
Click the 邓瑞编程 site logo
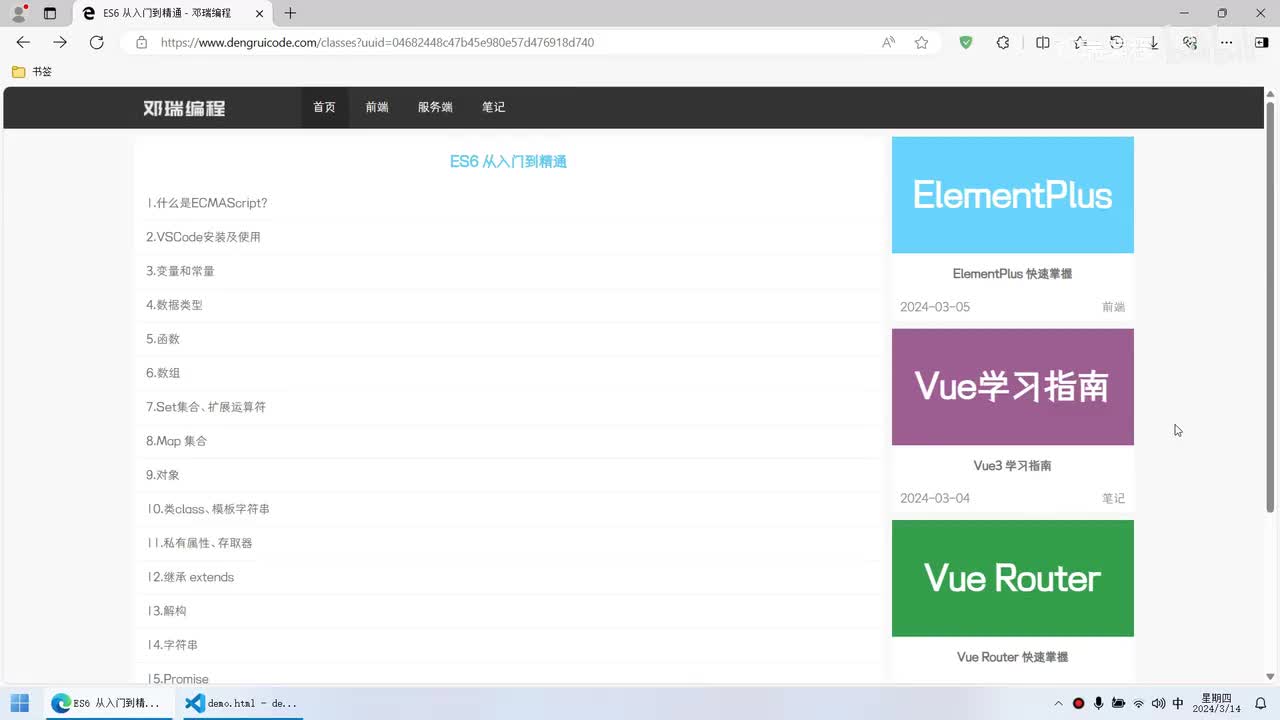click(184, 108)
